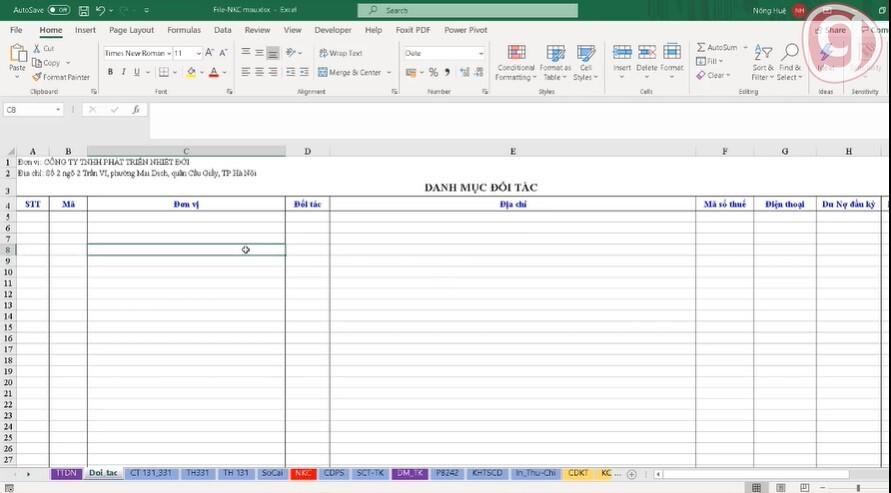Add a new sheet with plus icon
891x493 pixels.
coord(631,474)
